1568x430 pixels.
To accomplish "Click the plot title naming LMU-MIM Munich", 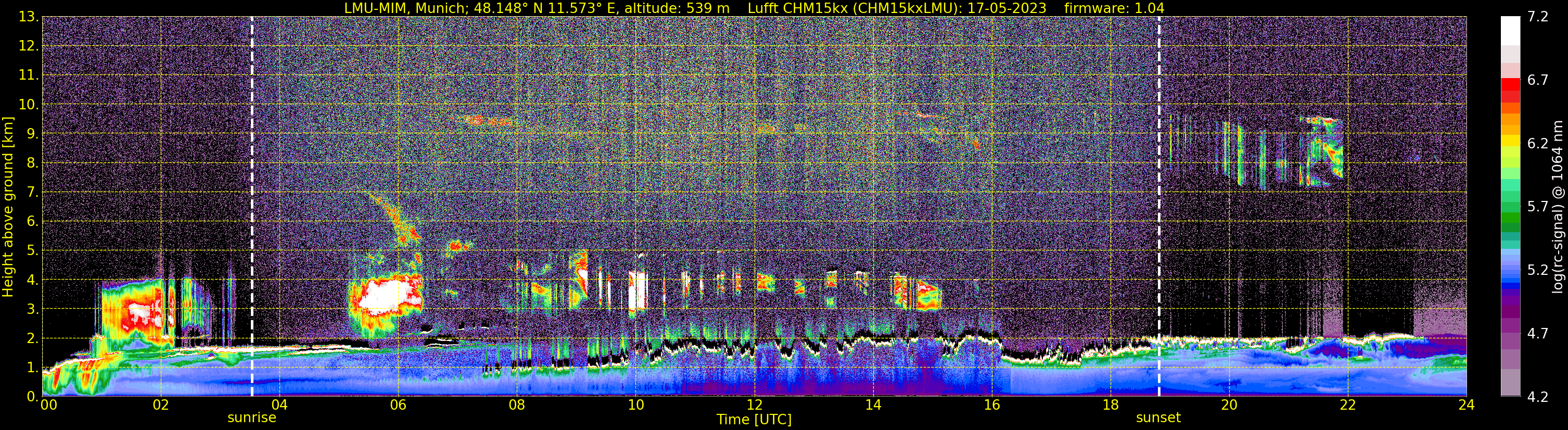I will pos(754,8).
